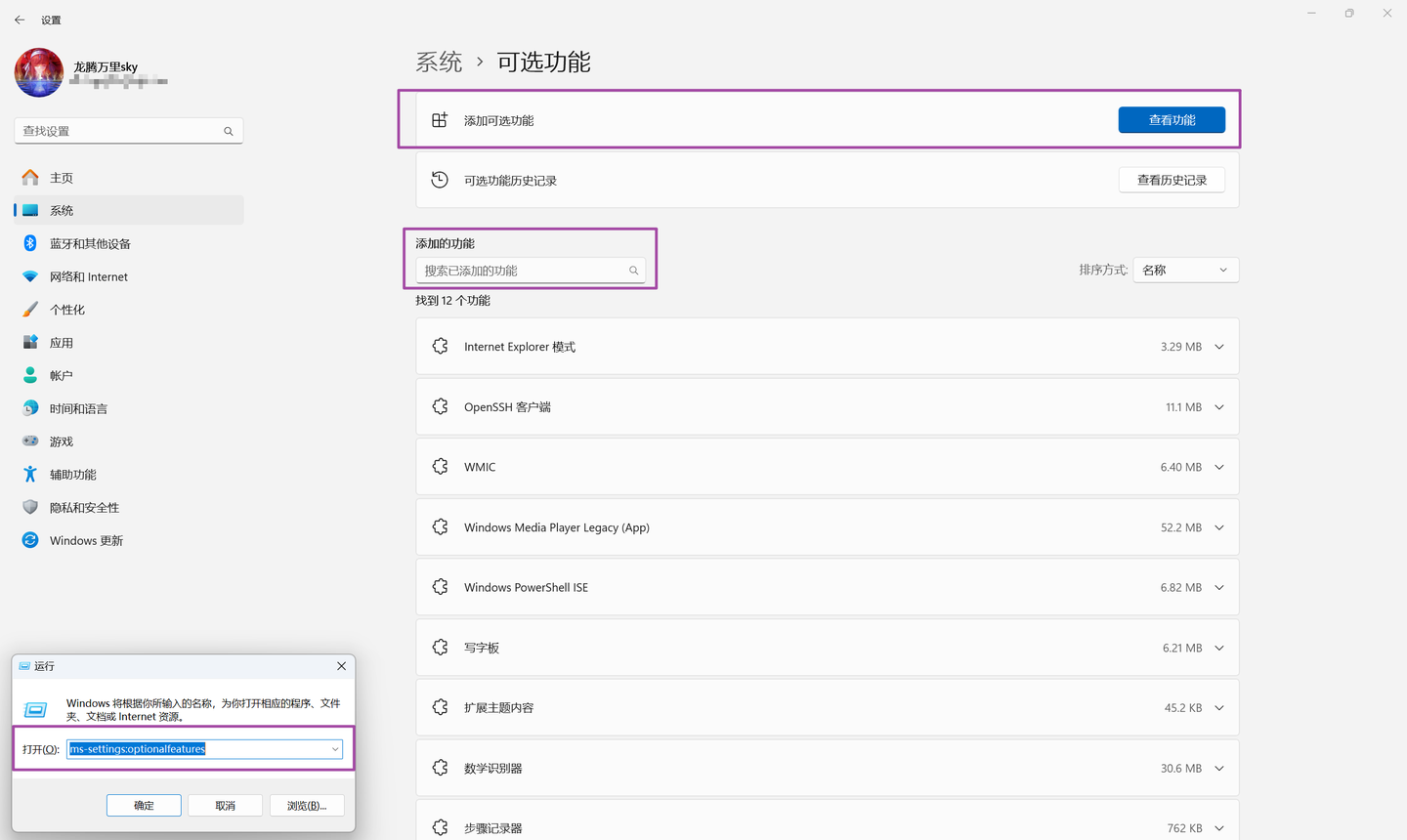Viewport: 1407px width, 840px height.
Task: Click 系统 in the breadcrumb heading
Action: 439,63
